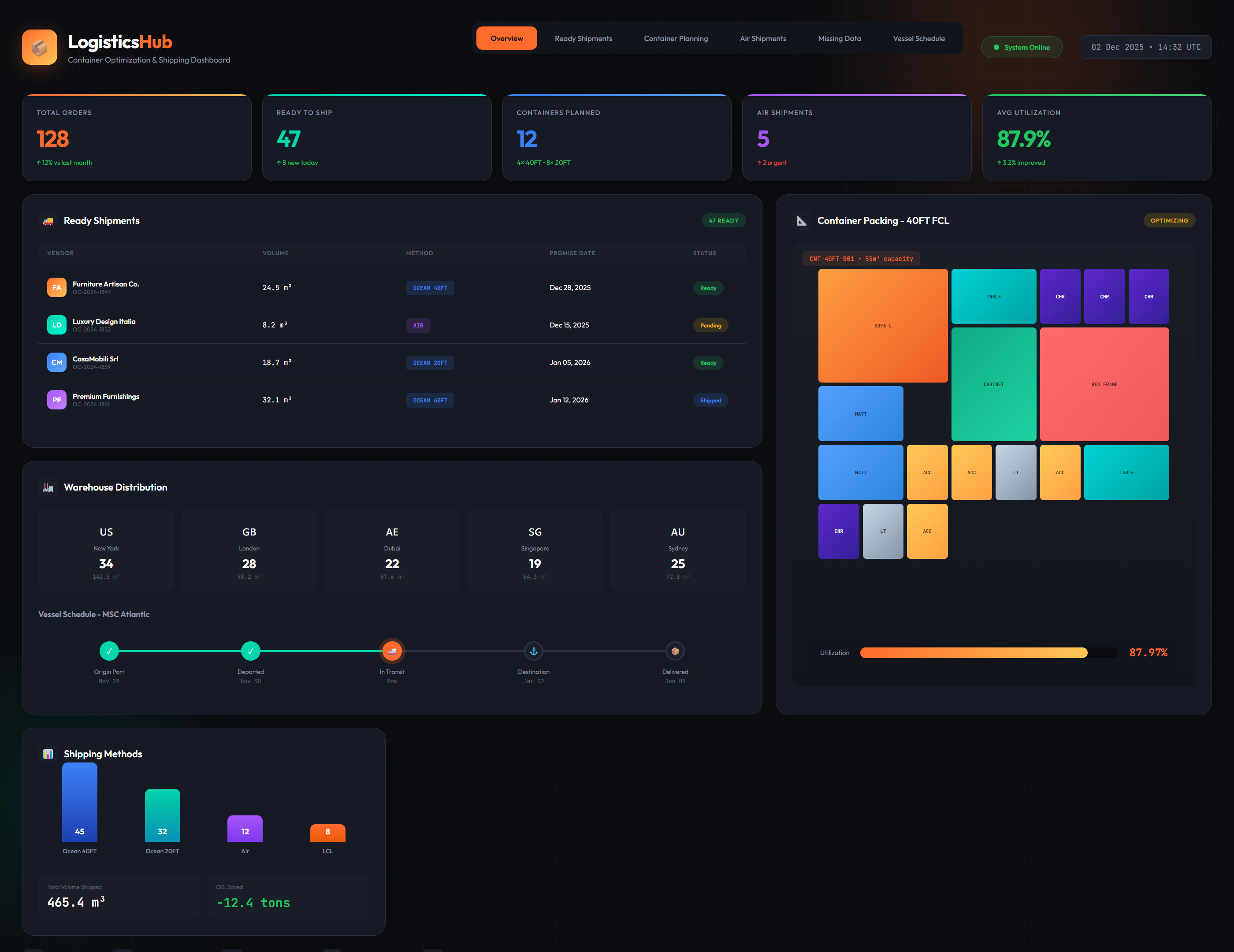Click the In Transit ship marker
Screen dimensions: 1234x952
pos(392,651)
